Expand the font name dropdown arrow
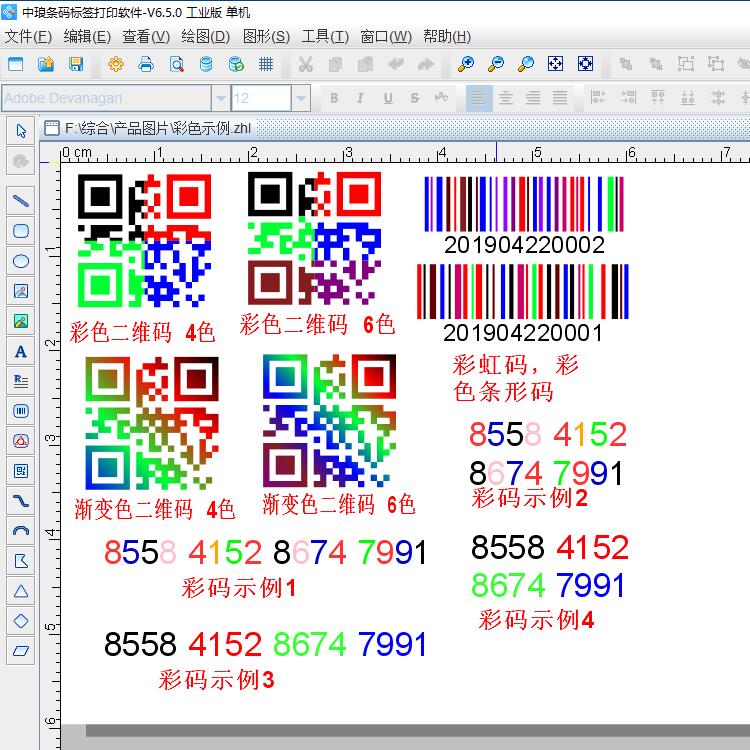The width and height of the screenshot is (750, 750). tap(221, 99)
